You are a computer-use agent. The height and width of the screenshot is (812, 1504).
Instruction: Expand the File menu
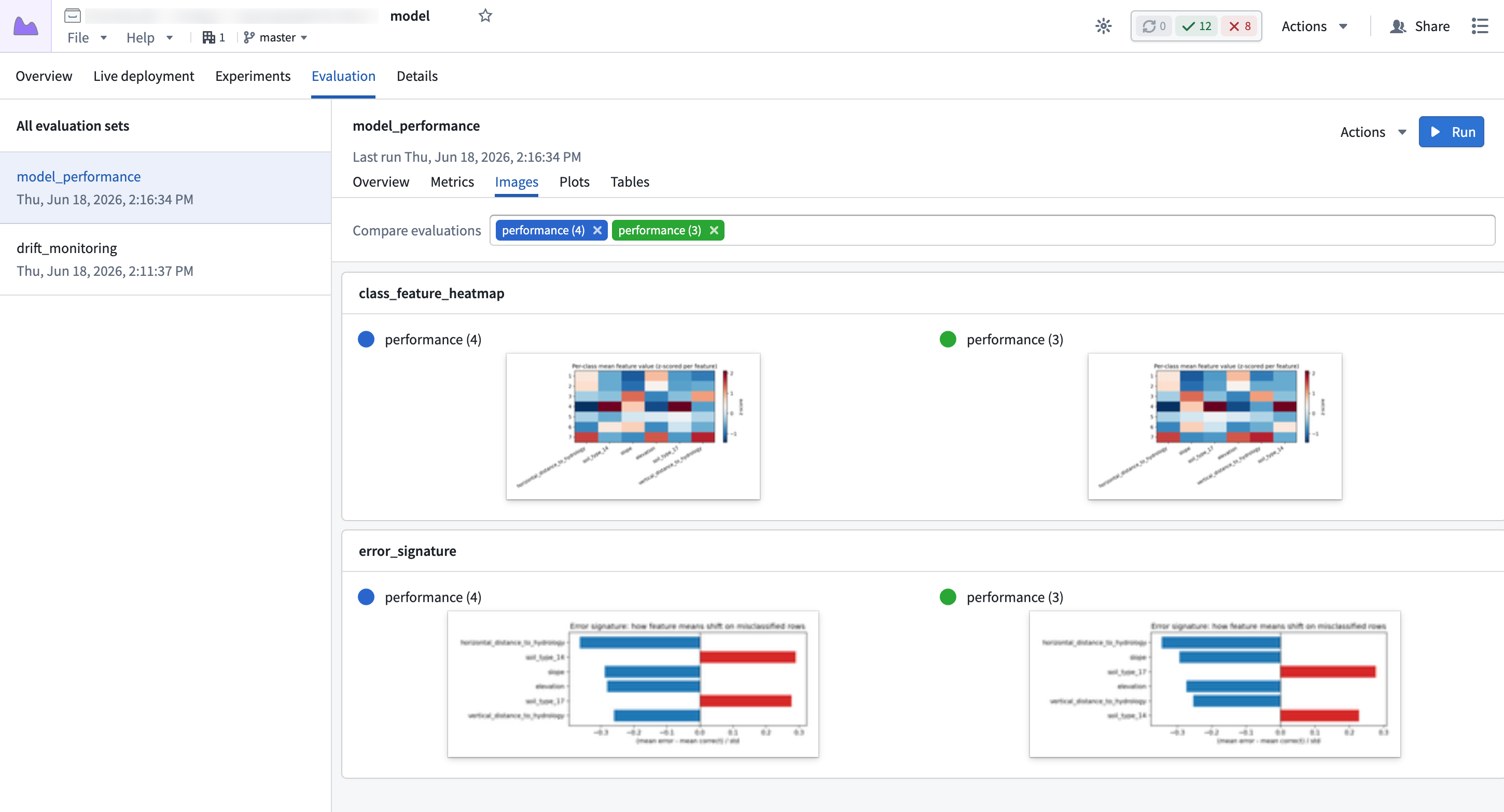click(x=87, y=37)
